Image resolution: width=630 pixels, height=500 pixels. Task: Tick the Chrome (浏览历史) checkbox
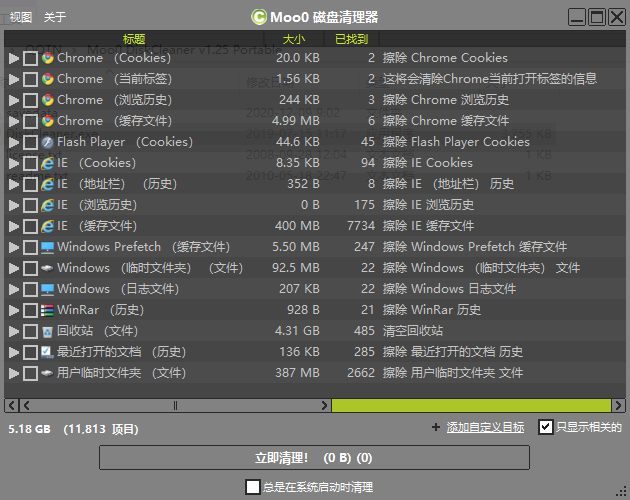tap(30, 100)
